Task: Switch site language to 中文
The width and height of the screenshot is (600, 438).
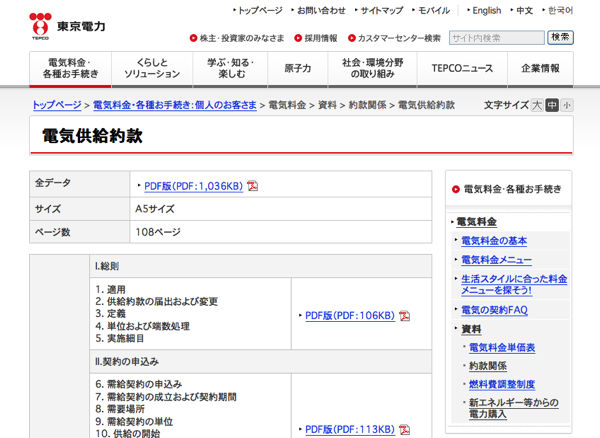Action: pos(524,11)
